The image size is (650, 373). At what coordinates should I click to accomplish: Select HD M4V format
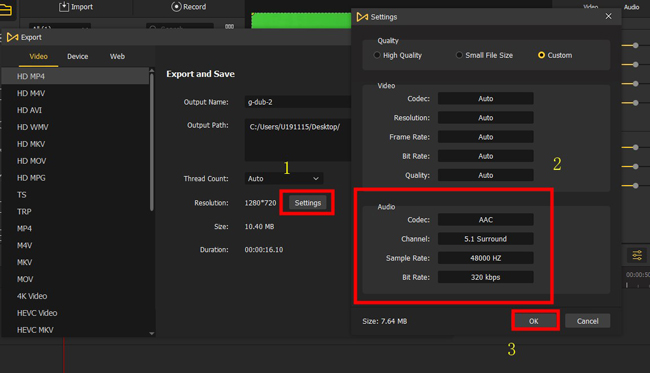75,93
